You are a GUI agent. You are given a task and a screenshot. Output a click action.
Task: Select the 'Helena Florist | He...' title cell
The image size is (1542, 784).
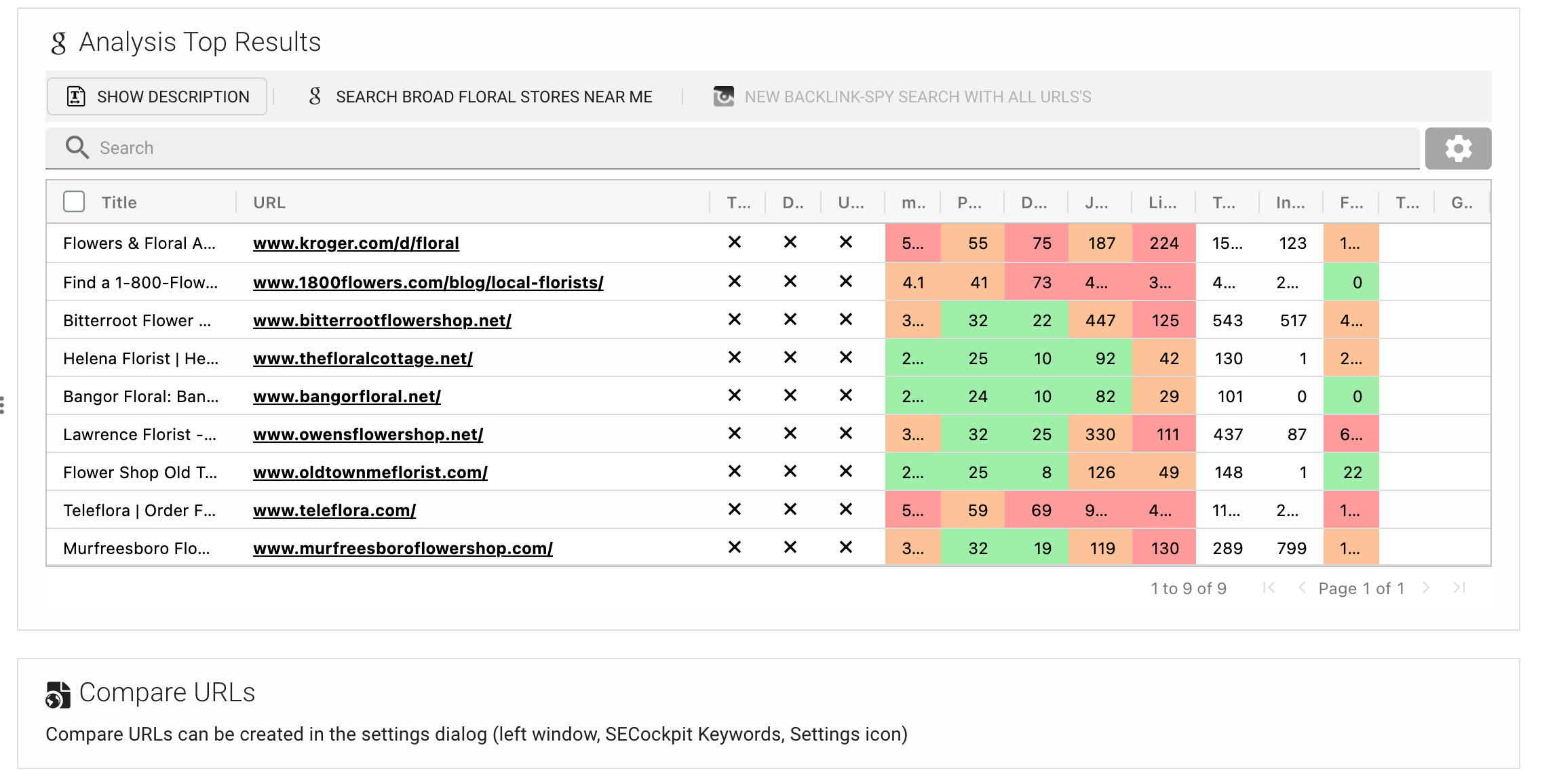(x=140, y=358)
